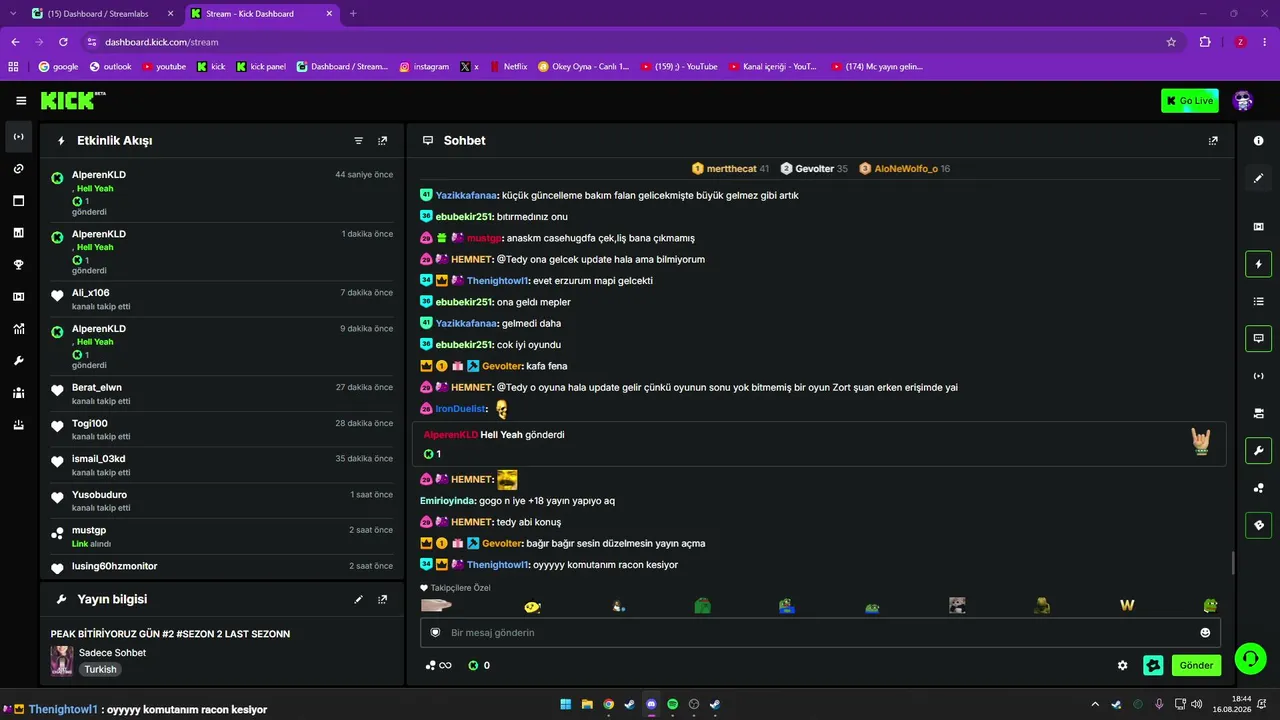
Task: Open the bar chart icon in left sidebar
Action: tap(18, 233)
